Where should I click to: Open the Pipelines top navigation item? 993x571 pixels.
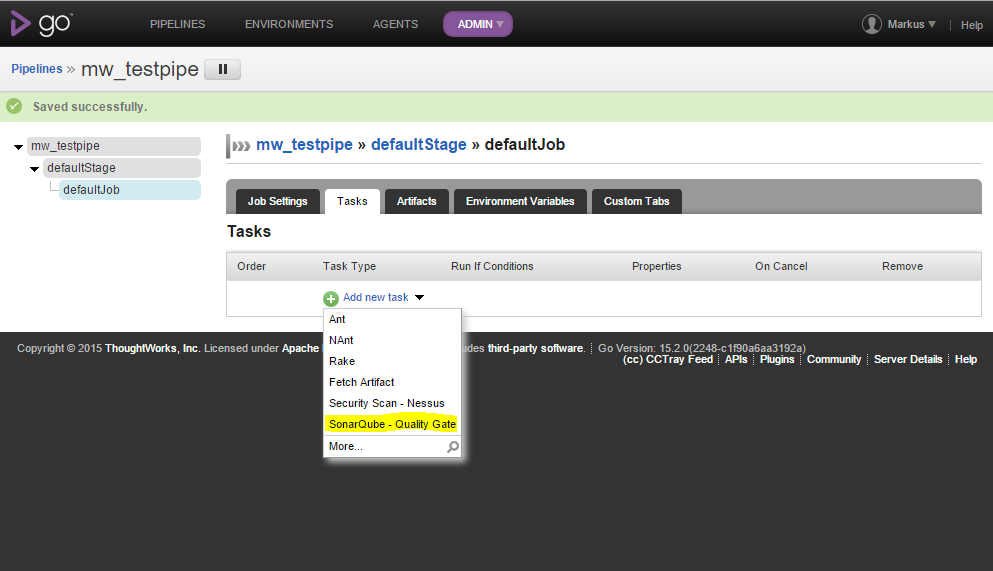pyautogui.click(x=177, y=24)
